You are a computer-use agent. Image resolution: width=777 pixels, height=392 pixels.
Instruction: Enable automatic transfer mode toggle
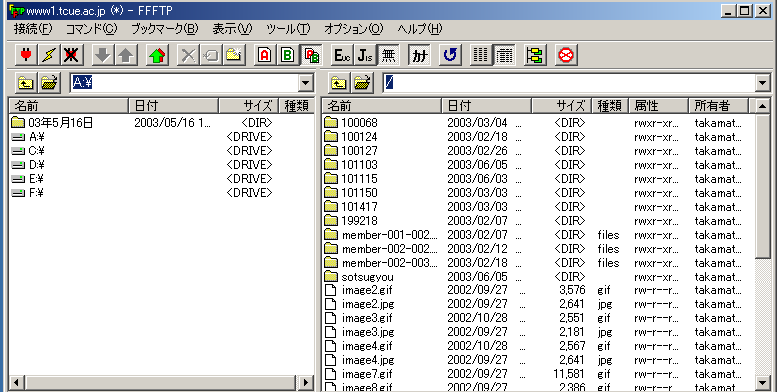(311, 55)
